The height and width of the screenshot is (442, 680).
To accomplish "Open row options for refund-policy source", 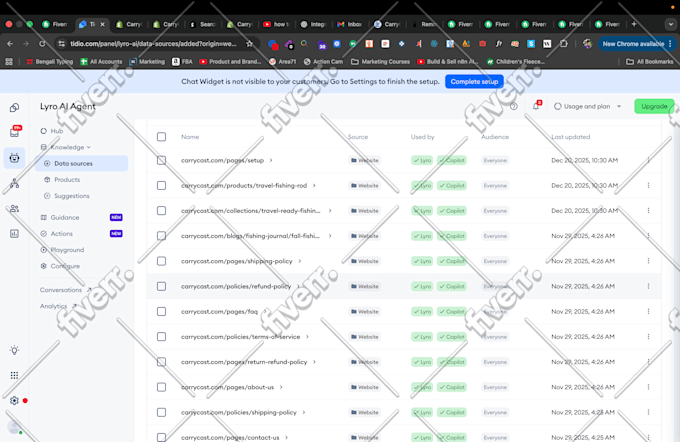I will 648,286.
